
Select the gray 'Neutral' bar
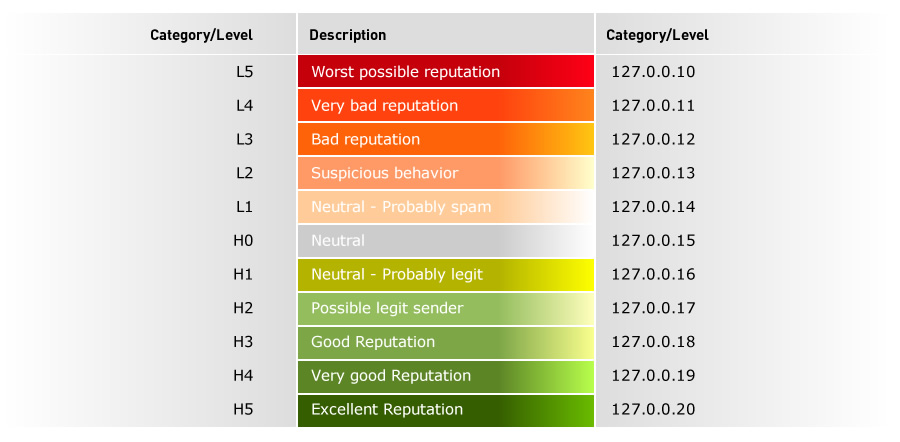point(445,241)
